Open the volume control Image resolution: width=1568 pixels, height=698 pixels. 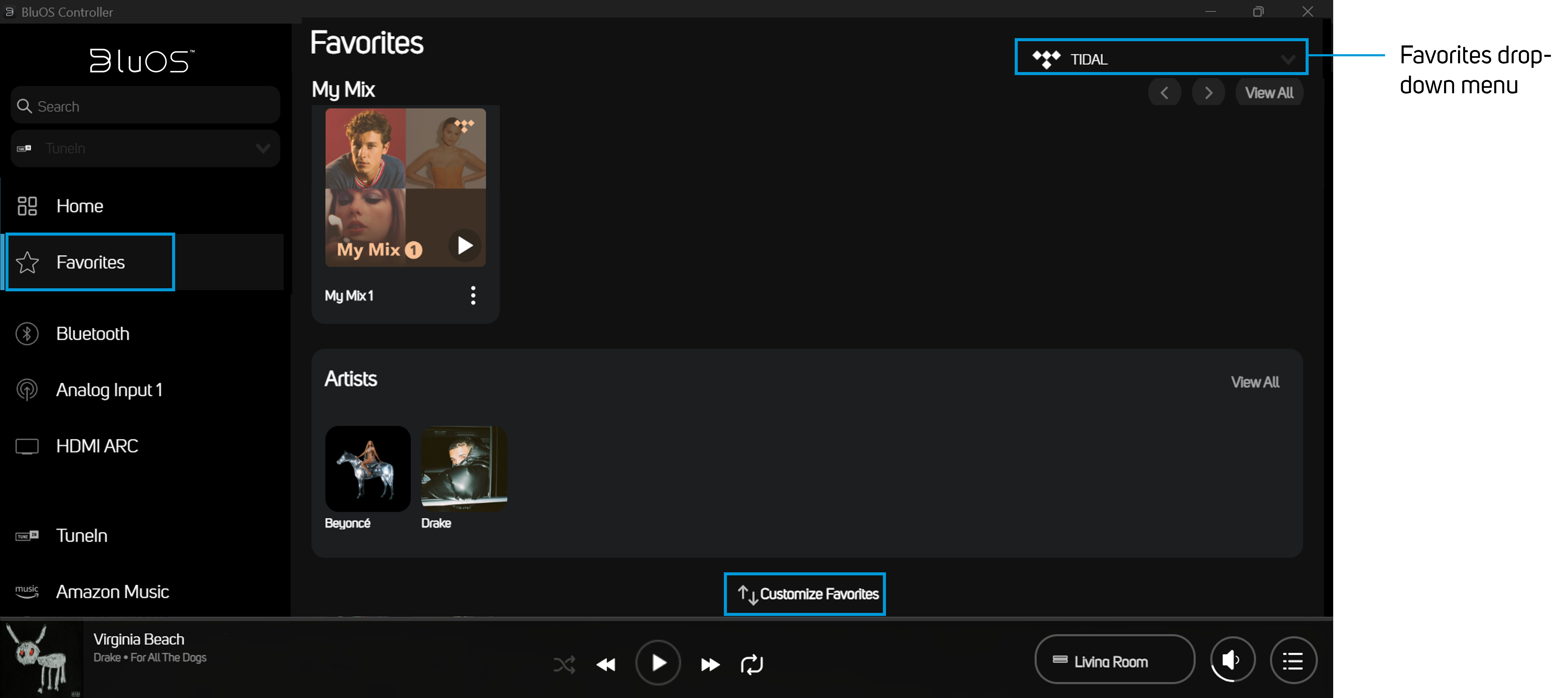(1232, 660)
